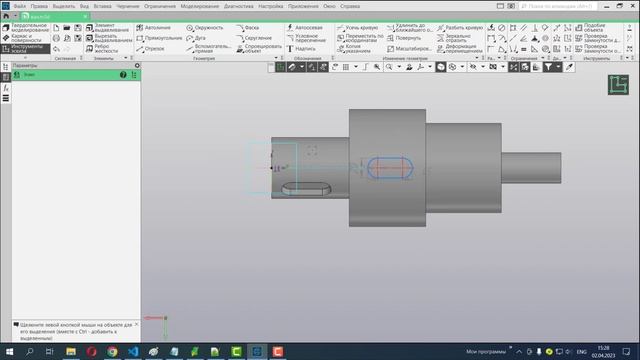The width and height of the screenshot is (640, 360).
Task: Open the Моделирование menu
Action: pos(200,6)
